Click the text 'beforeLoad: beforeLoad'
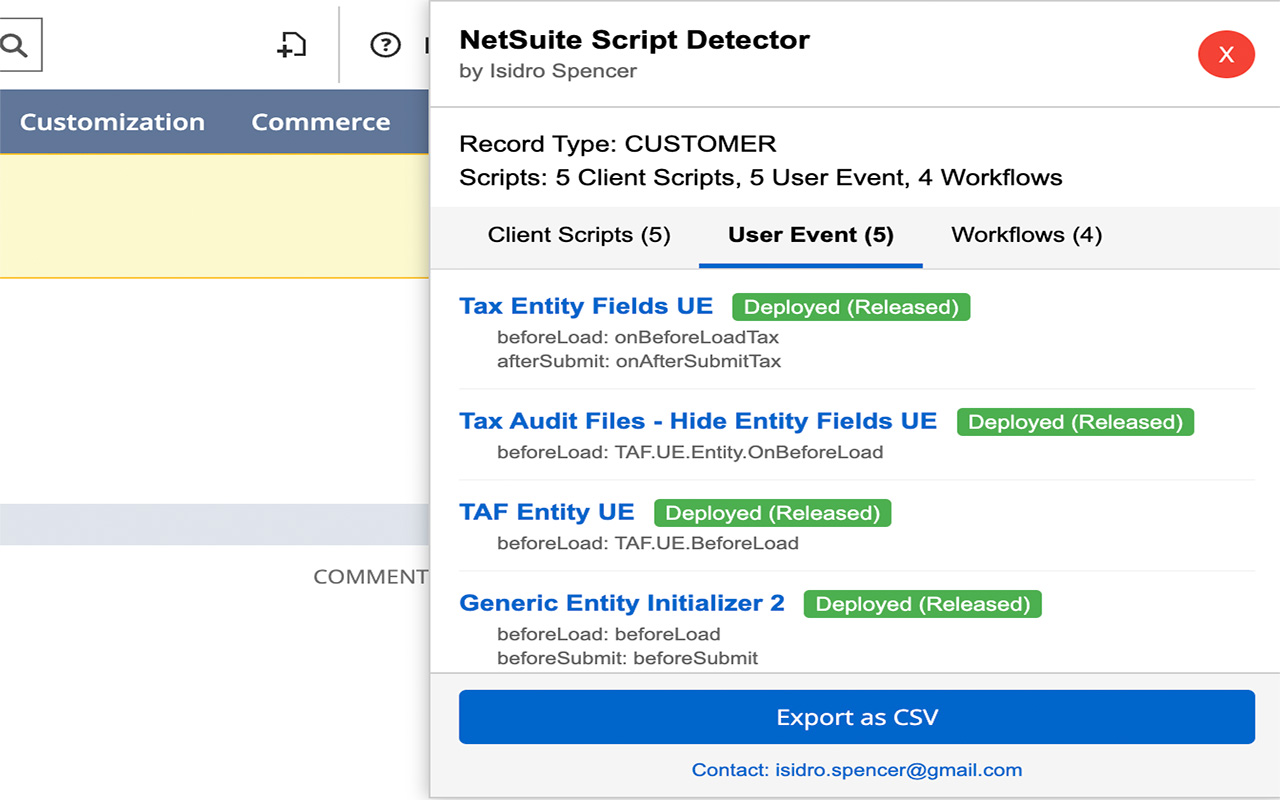Image resolution: width=1280 pixels, height=800 pixels. pyautogui.click(x=609, y=634)
